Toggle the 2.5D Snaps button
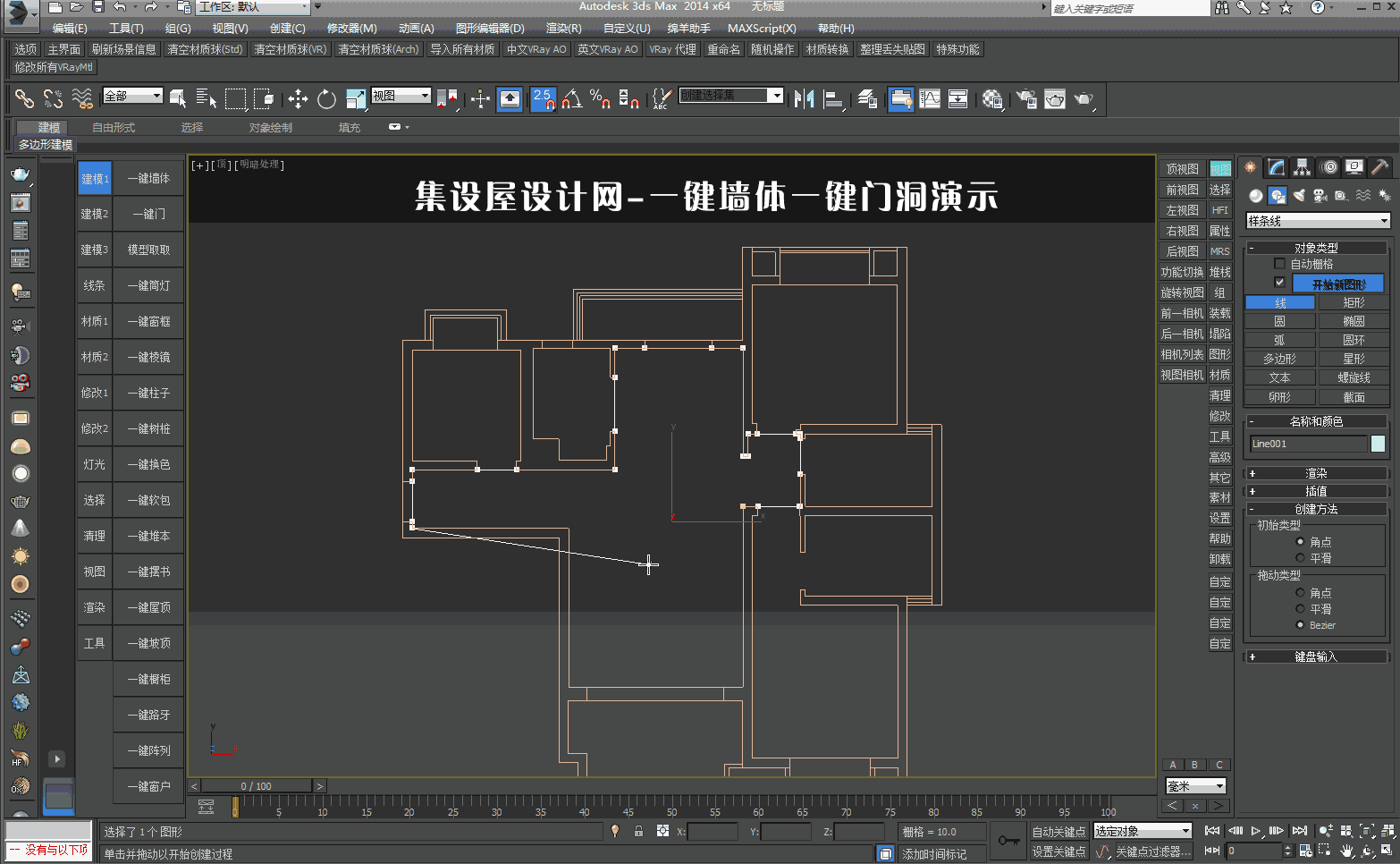1400x864 pixels. click(544, 98)
